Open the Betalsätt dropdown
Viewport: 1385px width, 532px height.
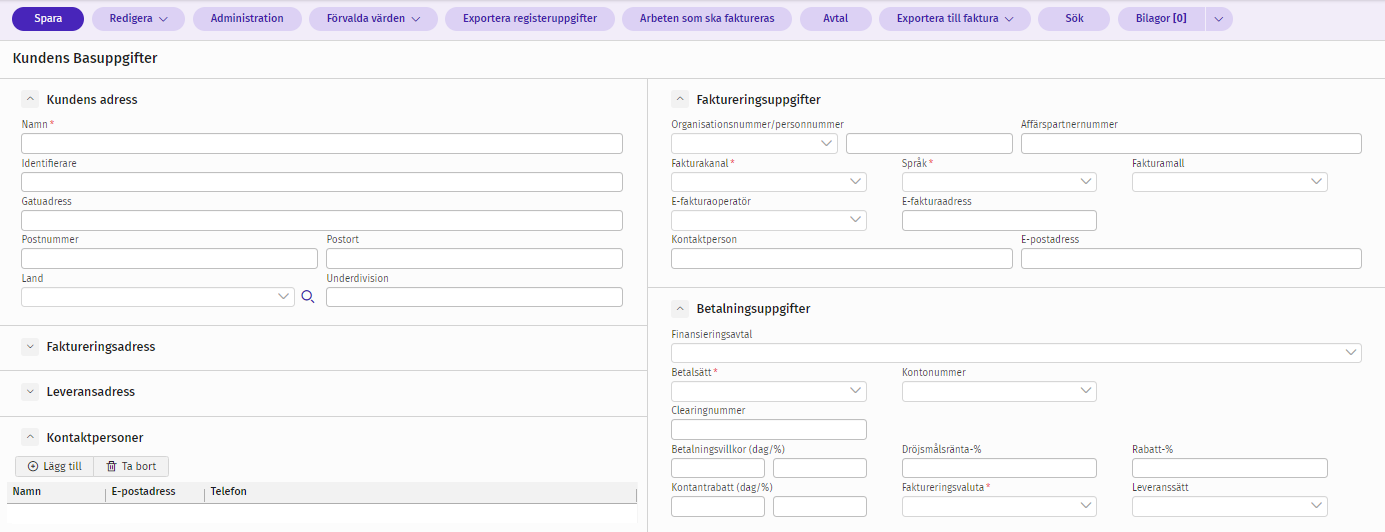click(769, 391)
